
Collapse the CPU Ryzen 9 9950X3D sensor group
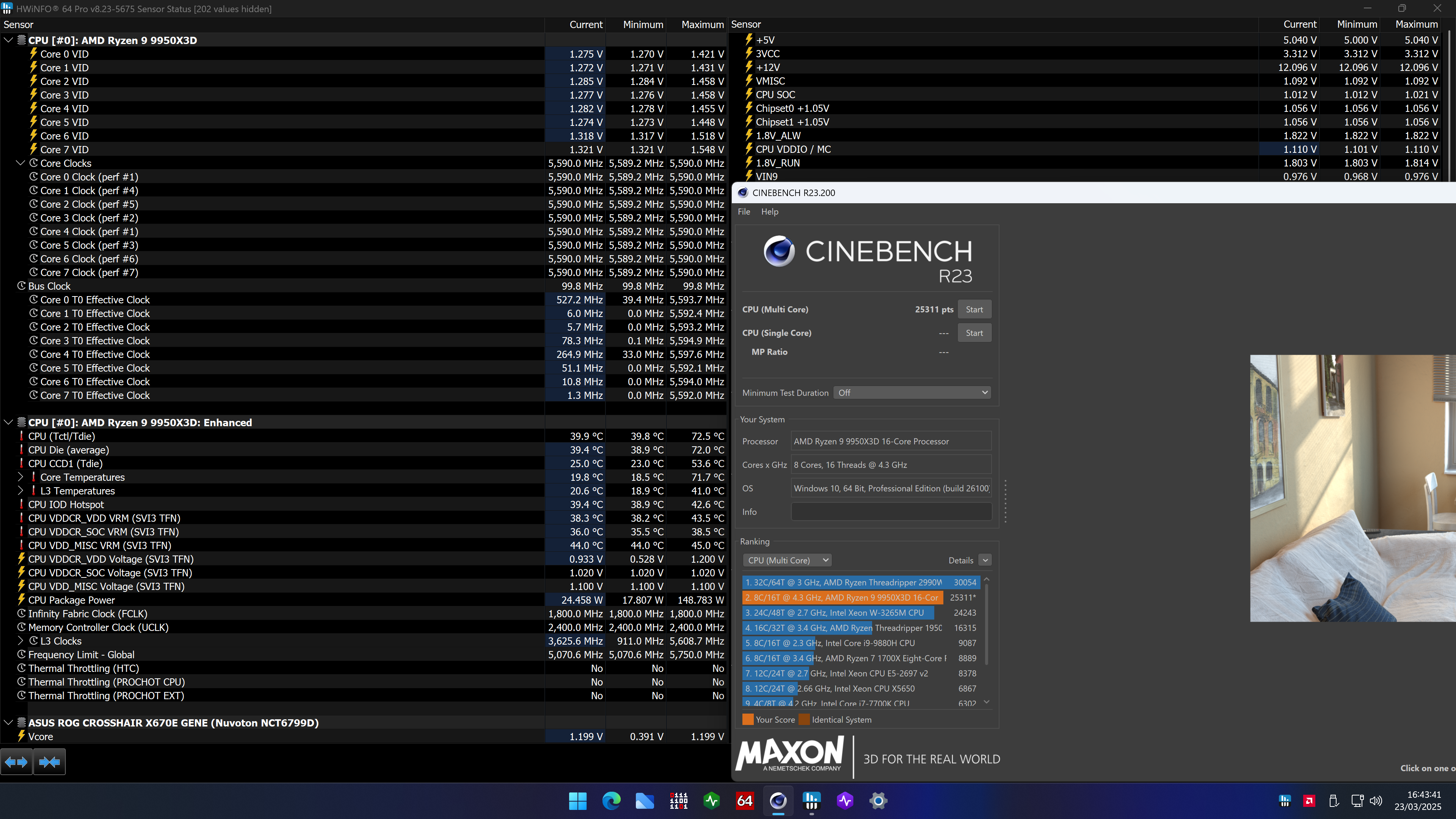pyautogui.click(x=8, y=40)
